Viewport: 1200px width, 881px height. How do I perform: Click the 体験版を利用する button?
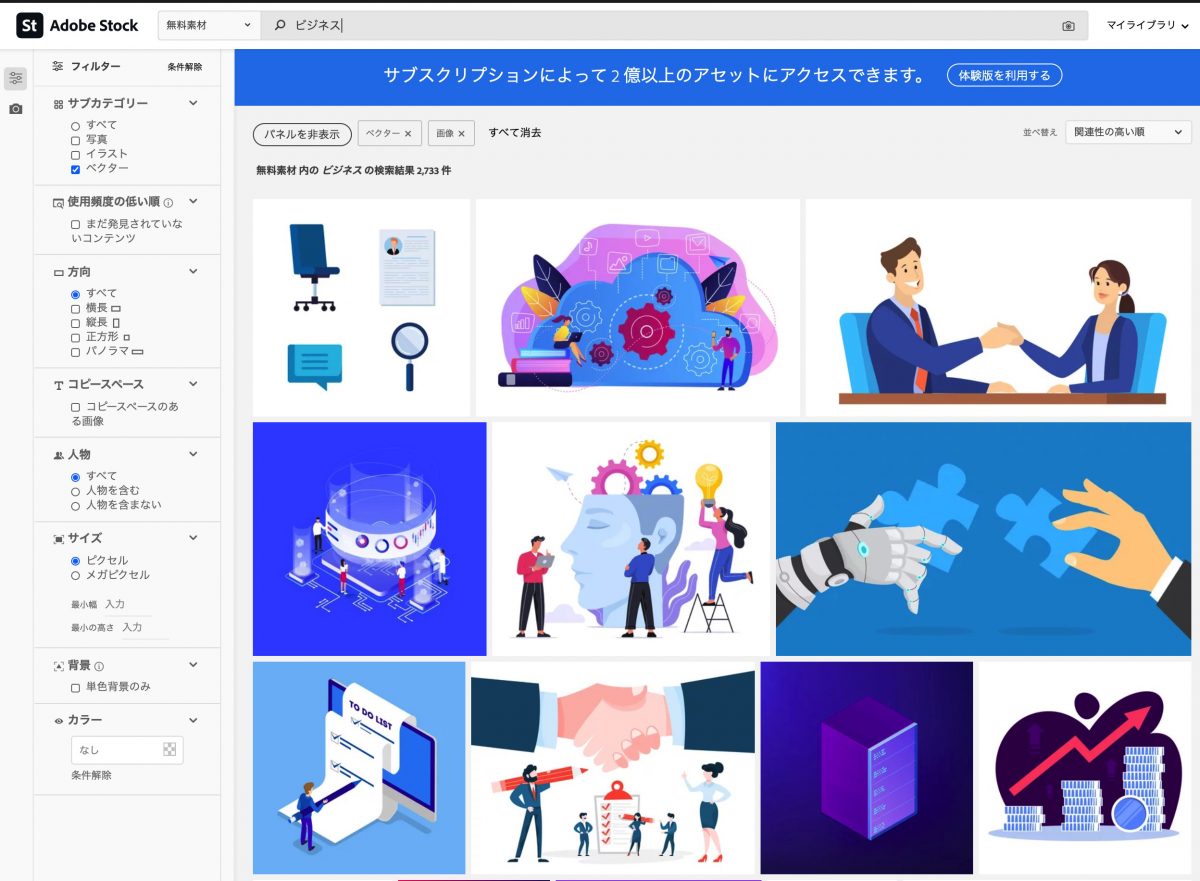tap(1004, 75)
